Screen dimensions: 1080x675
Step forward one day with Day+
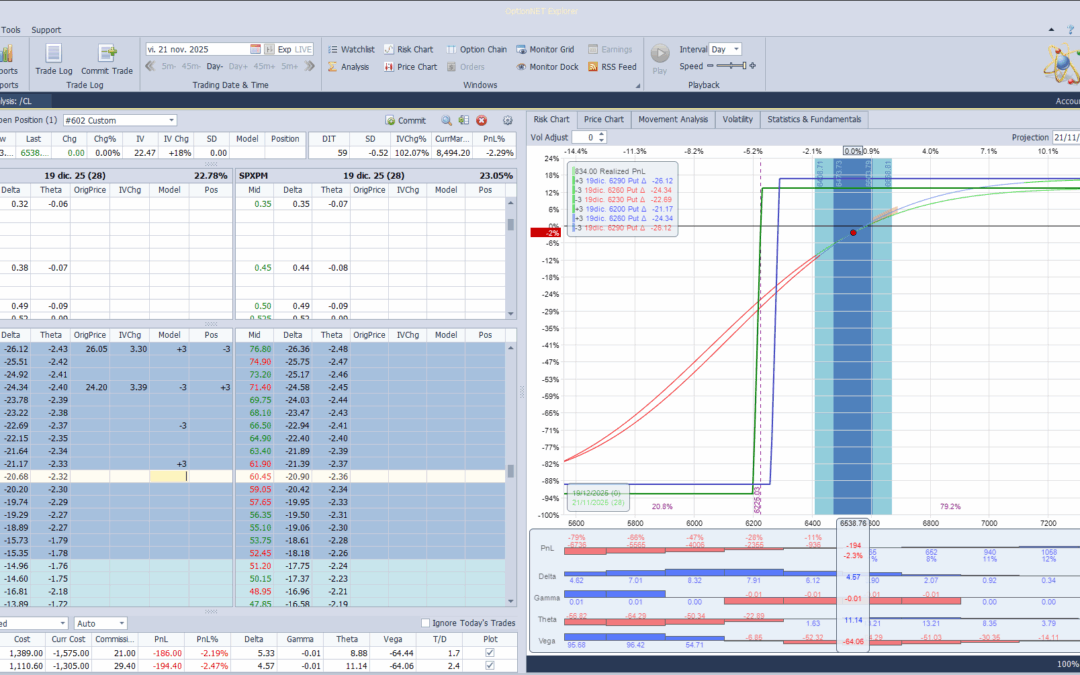[238, 66]
